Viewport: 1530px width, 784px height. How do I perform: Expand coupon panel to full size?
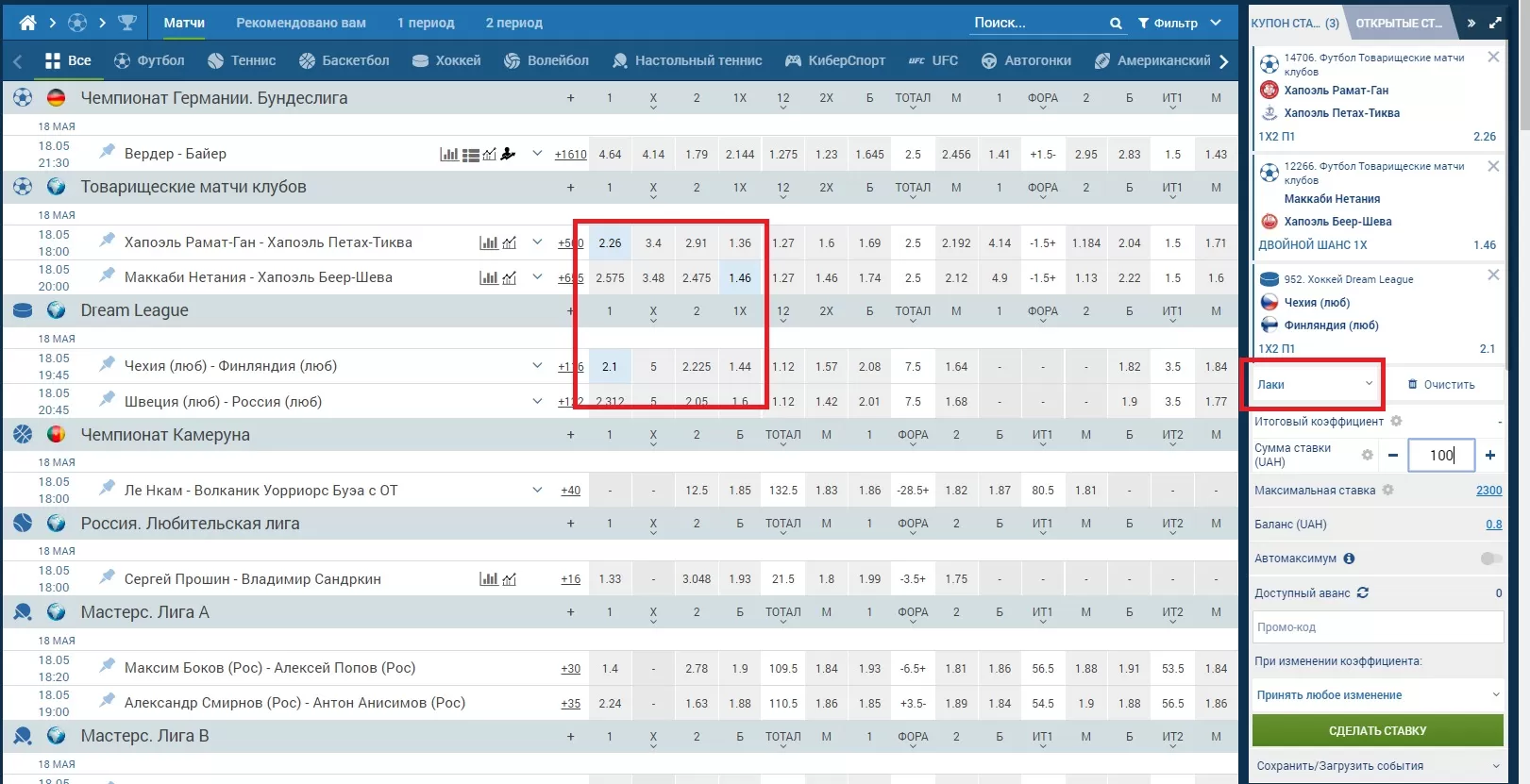pos(1495,23)
